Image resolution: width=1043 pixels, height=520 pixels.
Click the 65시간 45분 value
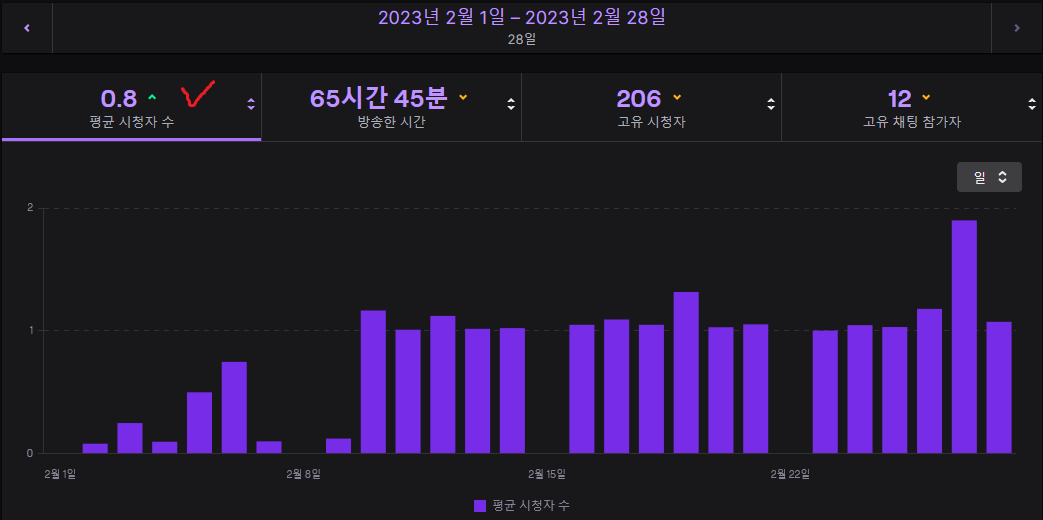click(378, 98)
